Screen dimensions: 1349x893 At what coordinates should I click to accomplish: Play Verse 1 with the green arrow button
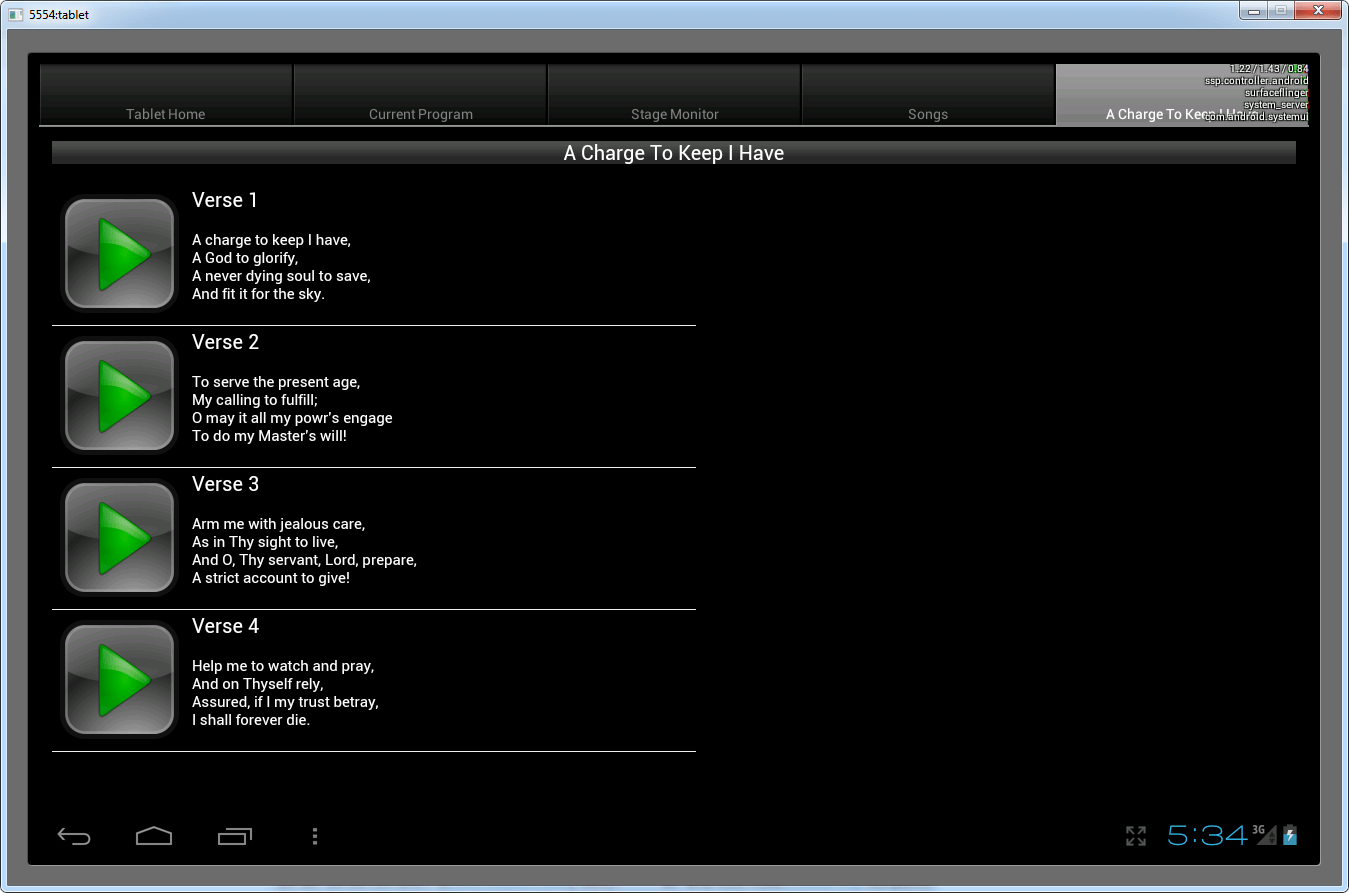119,254
